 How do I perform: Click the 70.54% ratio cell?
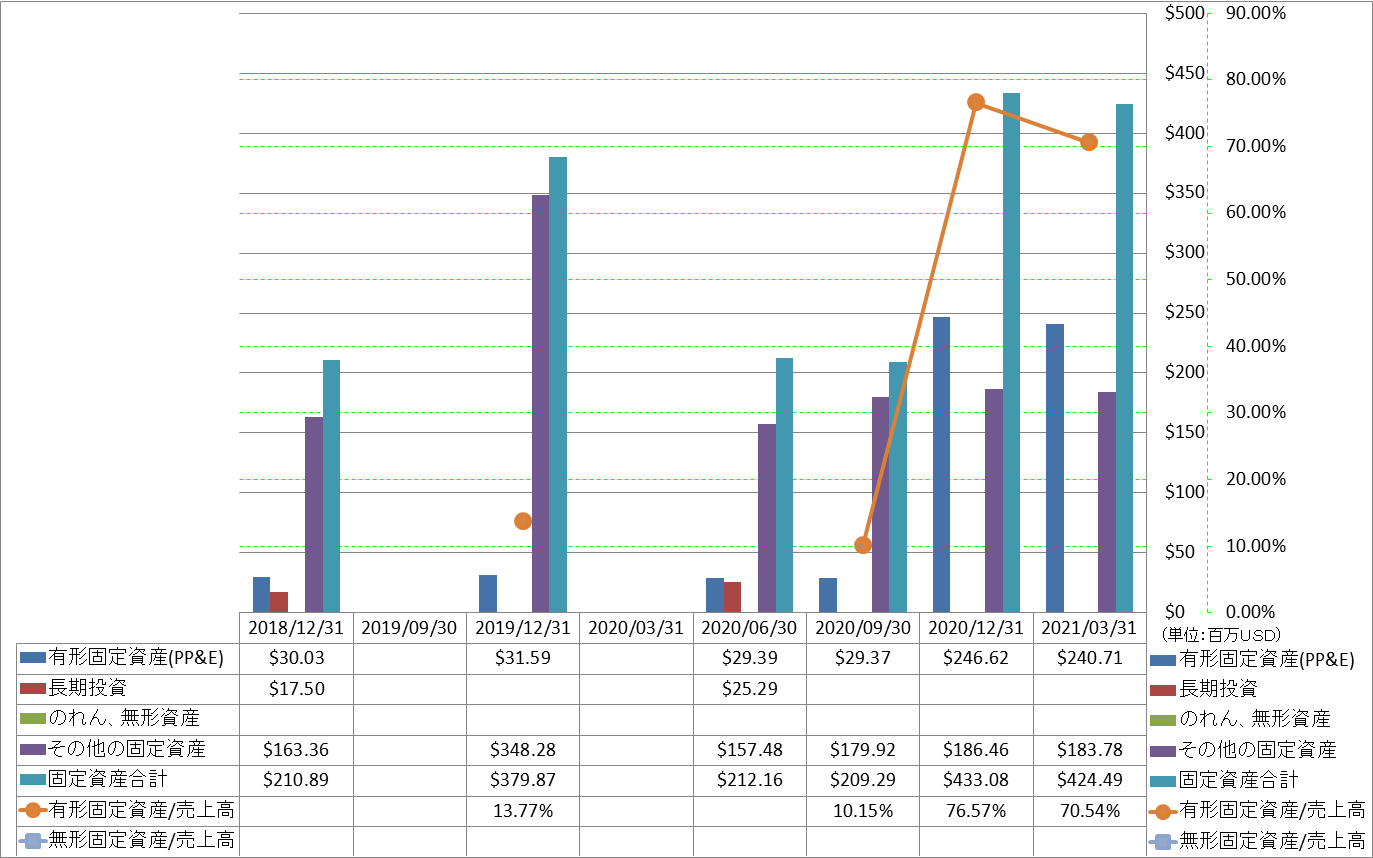(1089, 810)
